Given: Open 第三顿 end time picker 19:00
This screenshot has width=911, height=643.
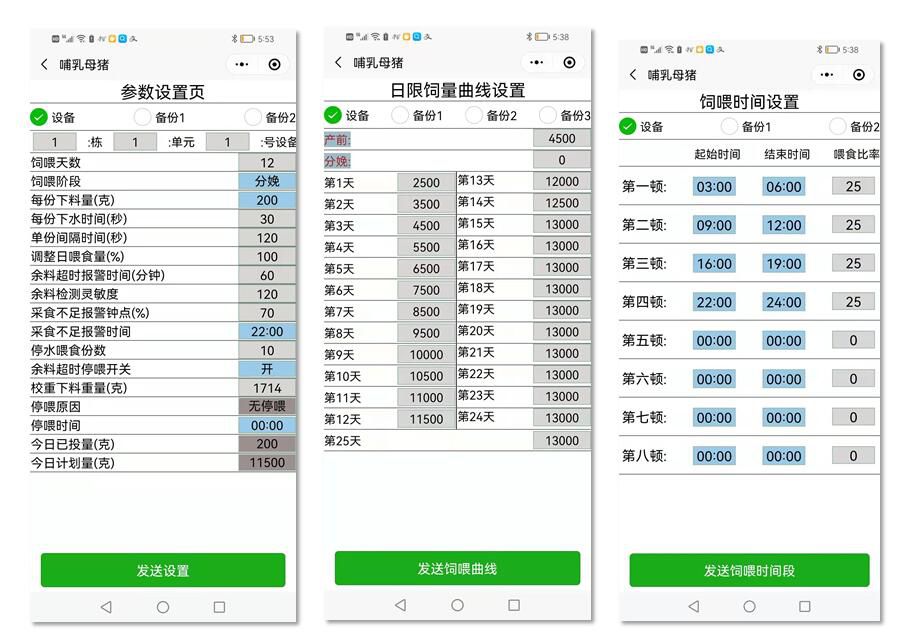Looking at the screenshot, I should point(783,264).
